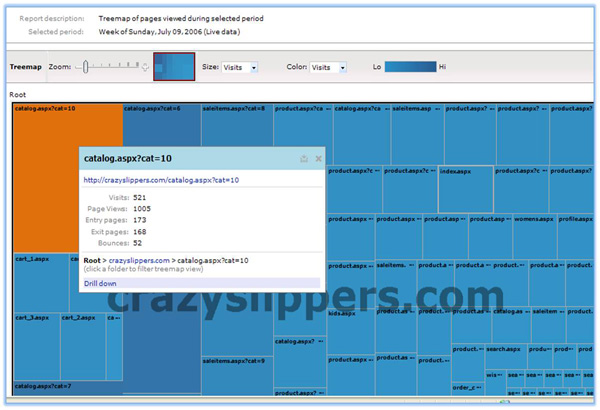Click the Lo-Hi color gradient bar
The image size is (600, 410).
point(410,67)
